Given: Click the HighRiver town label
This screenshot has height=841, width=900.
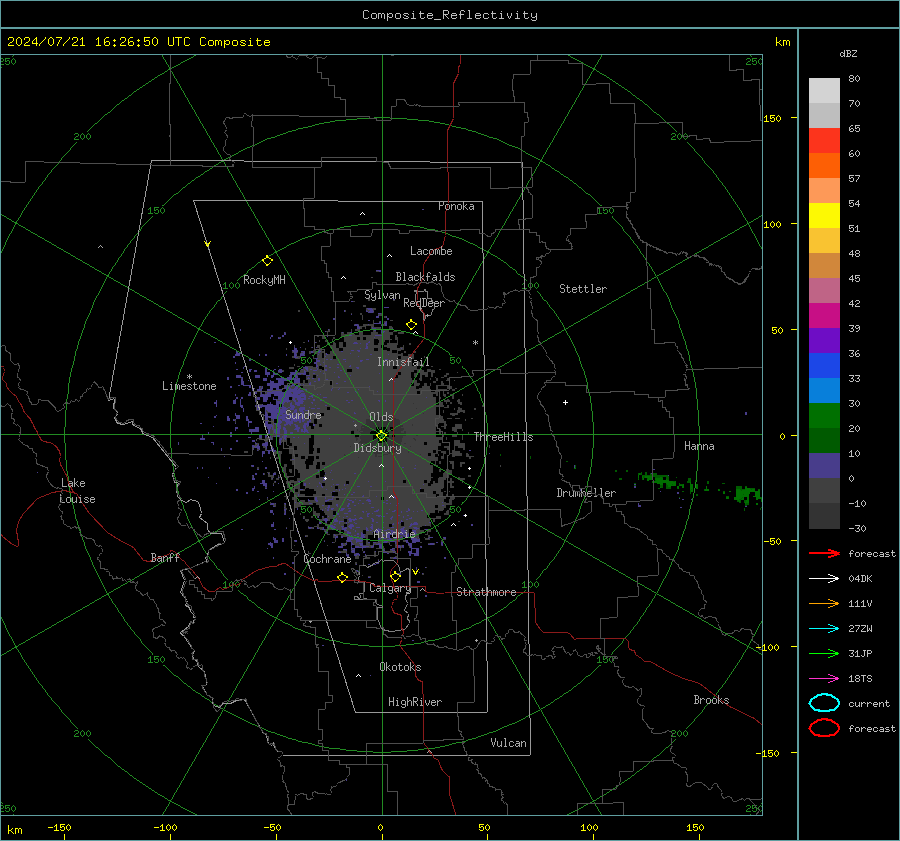Looking at the screenshot, I should (415, 702).
